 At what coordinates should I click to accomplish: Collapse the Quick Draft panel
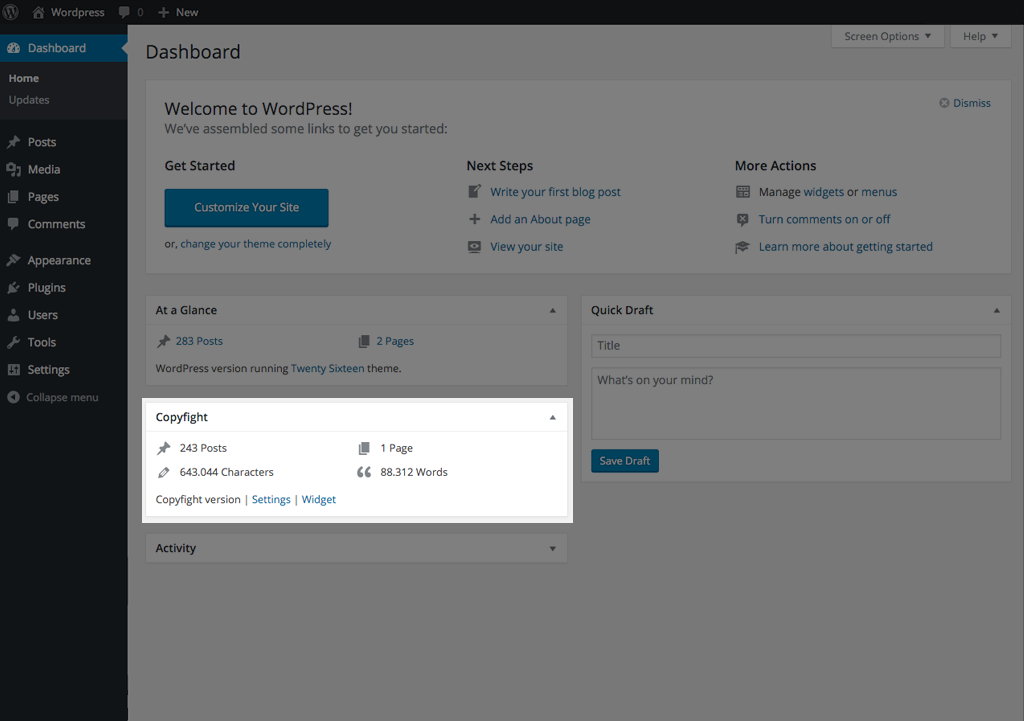pos(997,311)
